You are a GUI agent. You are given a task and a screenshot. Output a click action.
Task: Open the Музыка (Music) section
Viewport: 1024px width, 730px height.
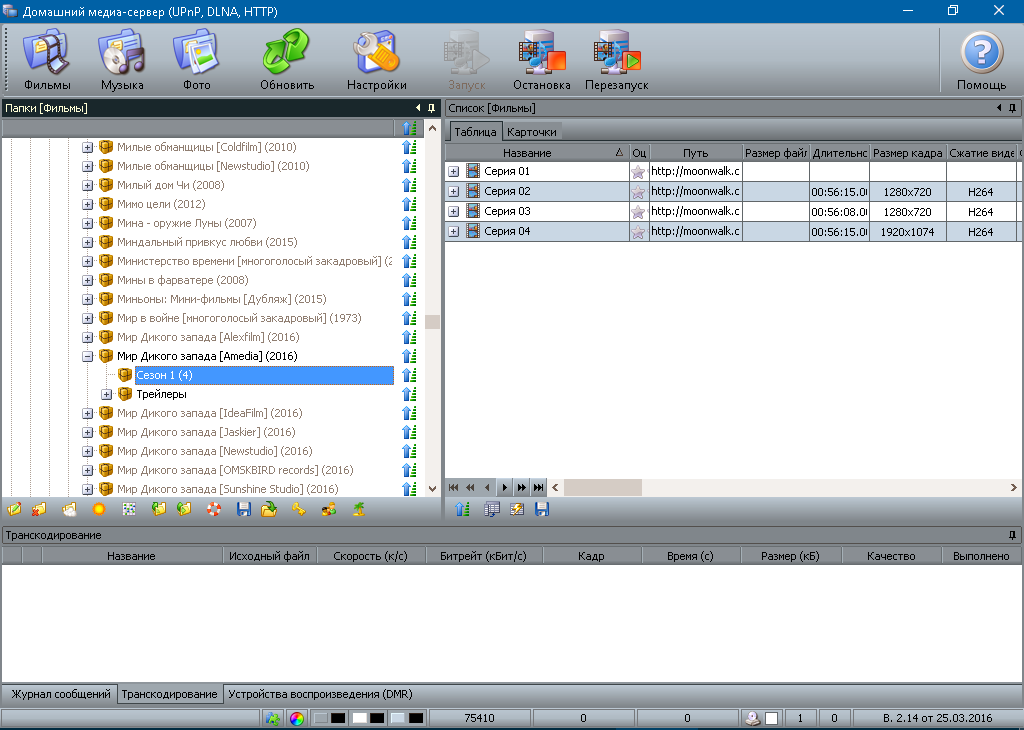122,60
